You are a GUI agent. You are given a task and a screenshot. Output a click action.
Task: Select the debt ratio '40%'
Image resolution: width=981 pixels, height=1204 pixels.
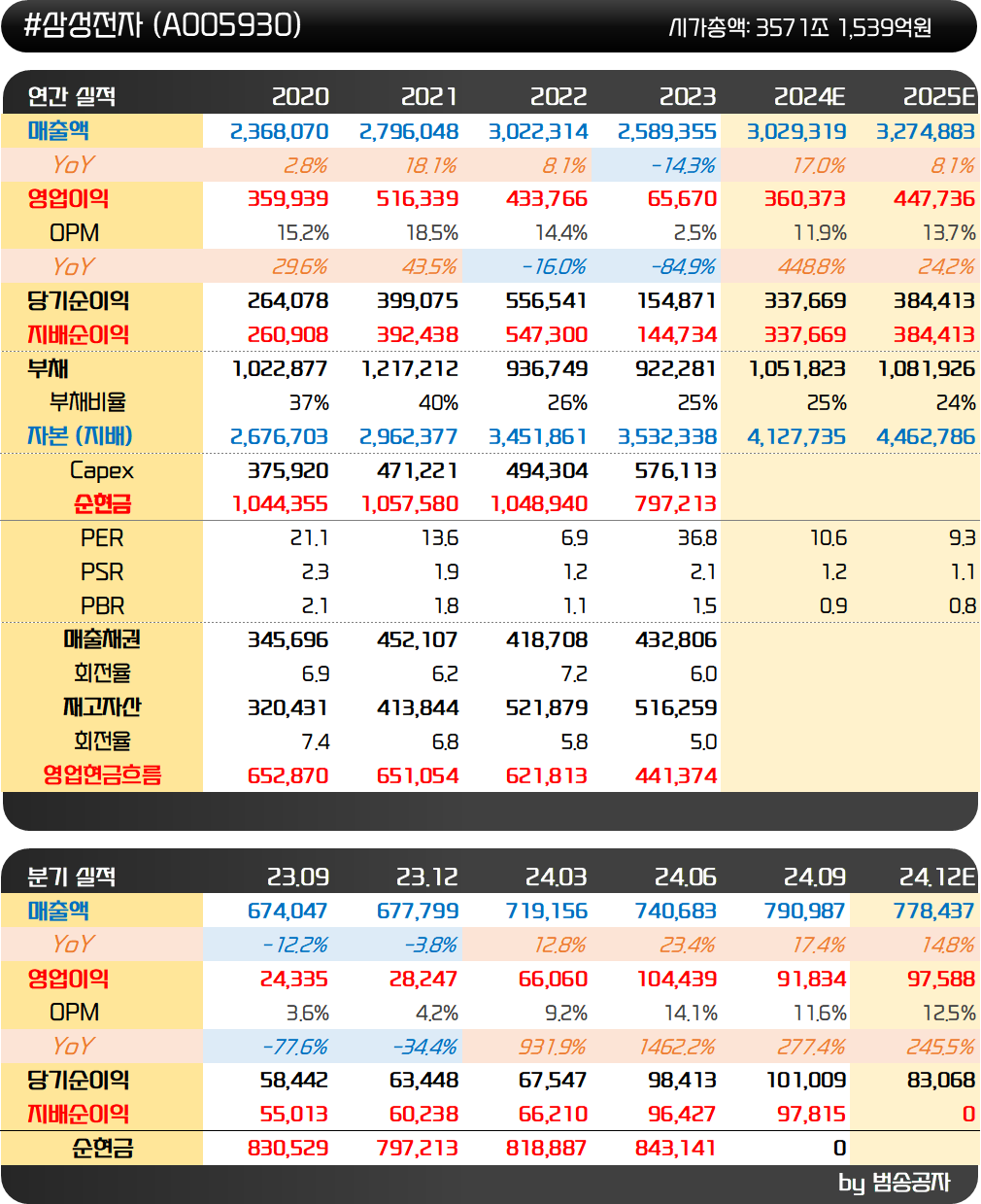coord(439,403)
